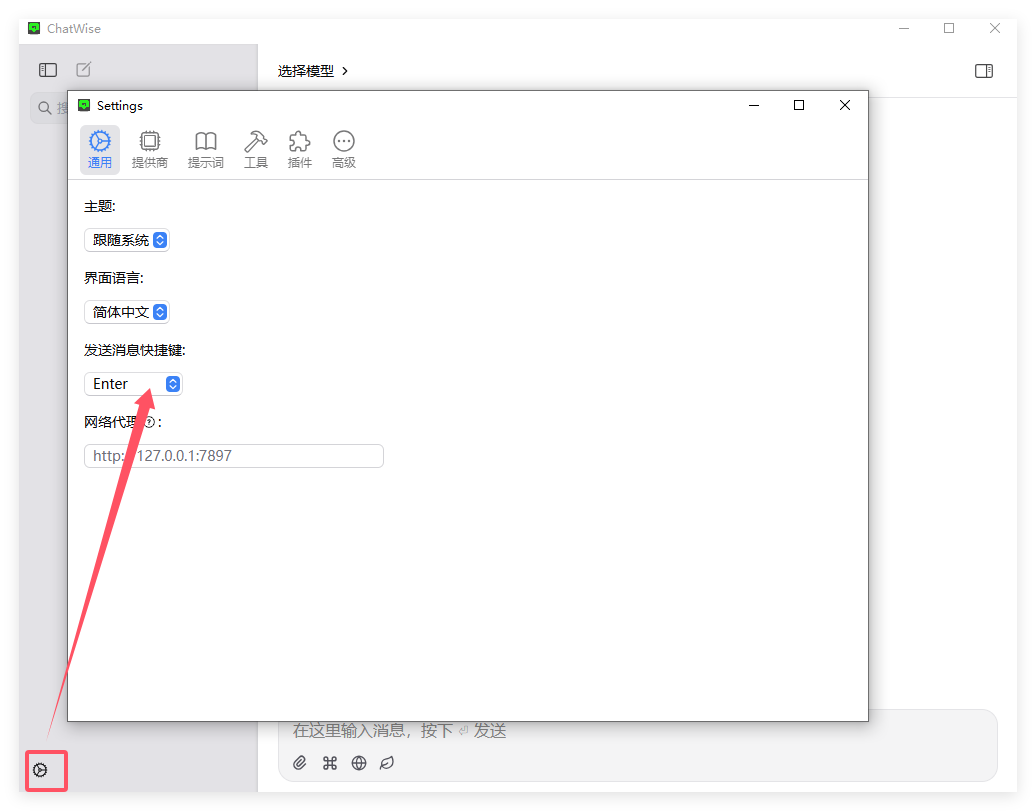
Task: Click the 网络代理 proxy address input field
Action: [x=234, y=456]
